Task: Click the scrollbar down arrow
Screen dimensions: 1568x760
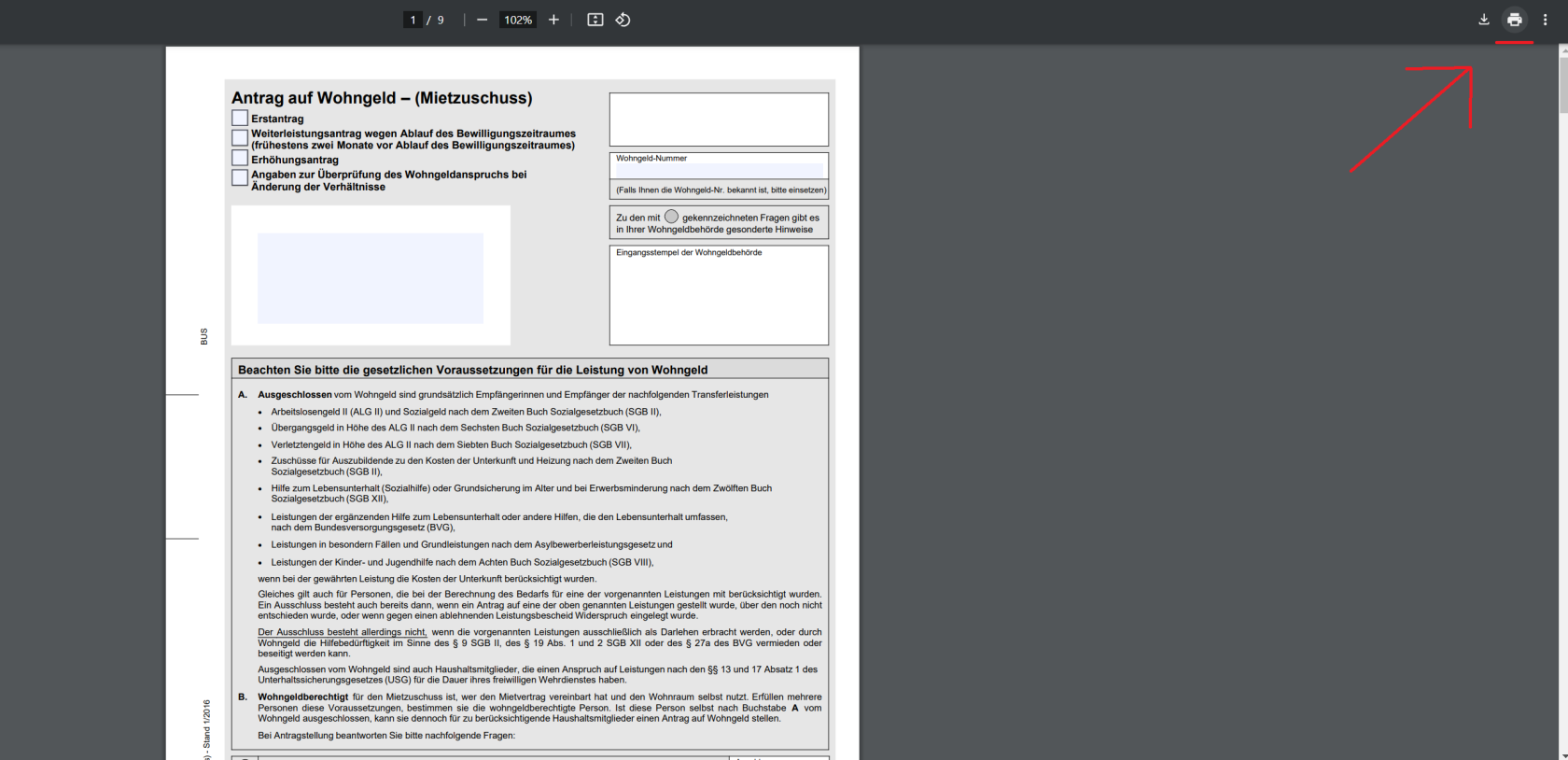Action: (1563, 754)
